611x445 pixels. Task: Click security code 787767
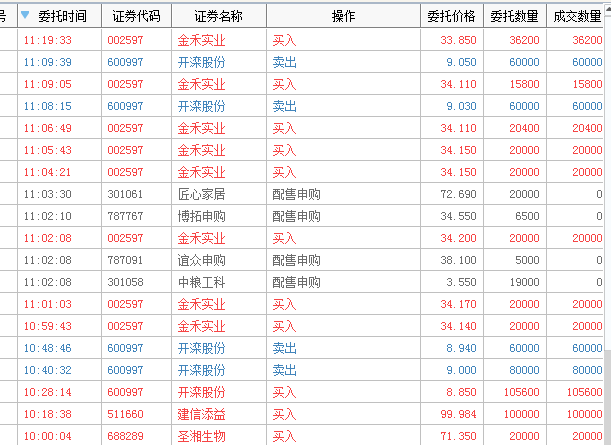125,216
